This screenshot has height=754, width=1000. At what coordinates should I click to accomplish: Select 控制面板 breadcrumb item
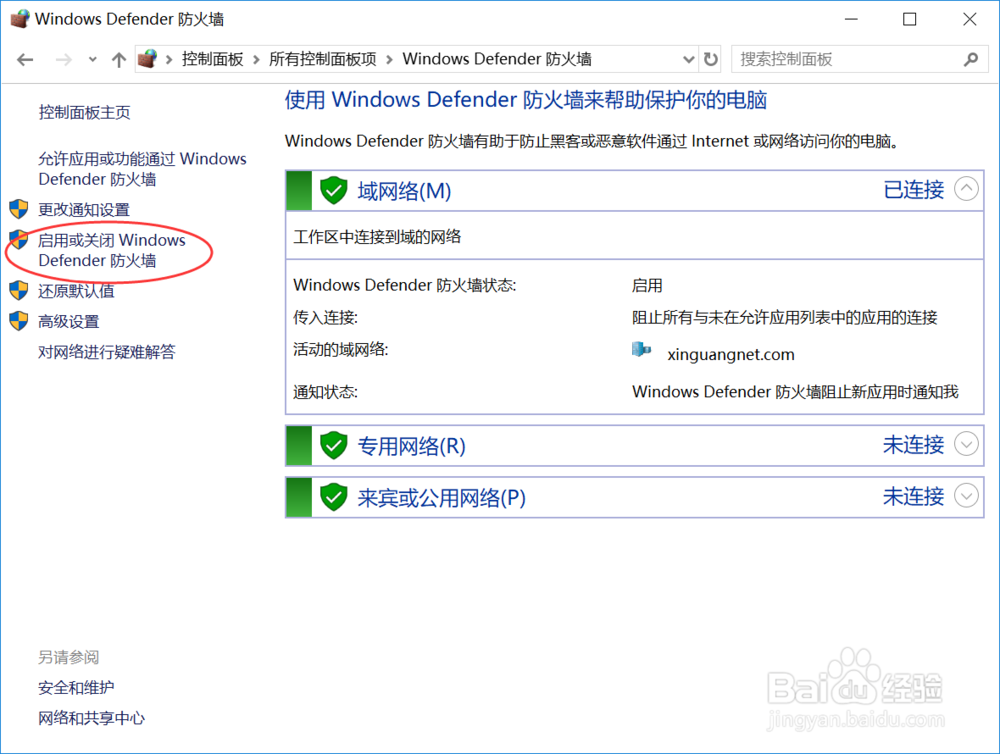[x=212, y=59]
